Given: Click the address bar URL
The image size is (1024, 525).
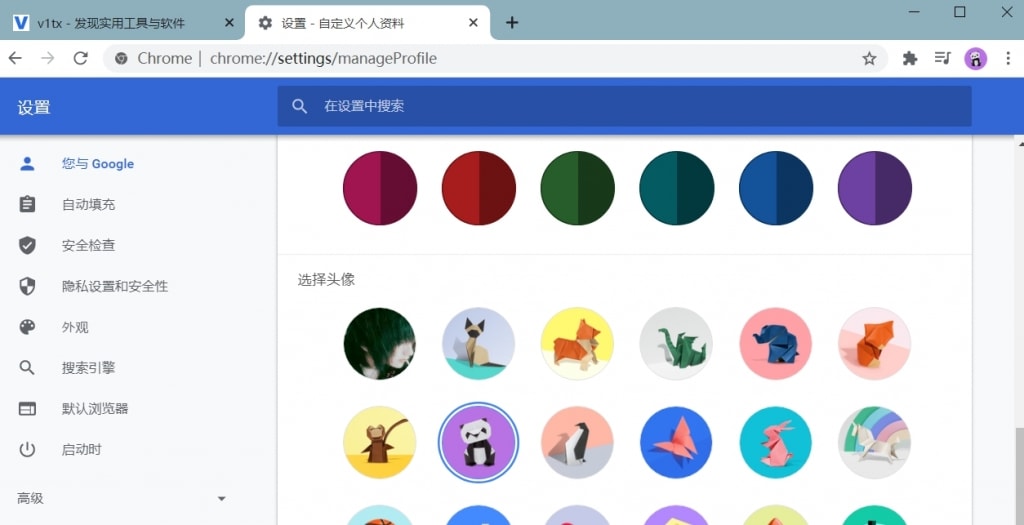Looking at the screenshot, I should click(x=323, y=59).
